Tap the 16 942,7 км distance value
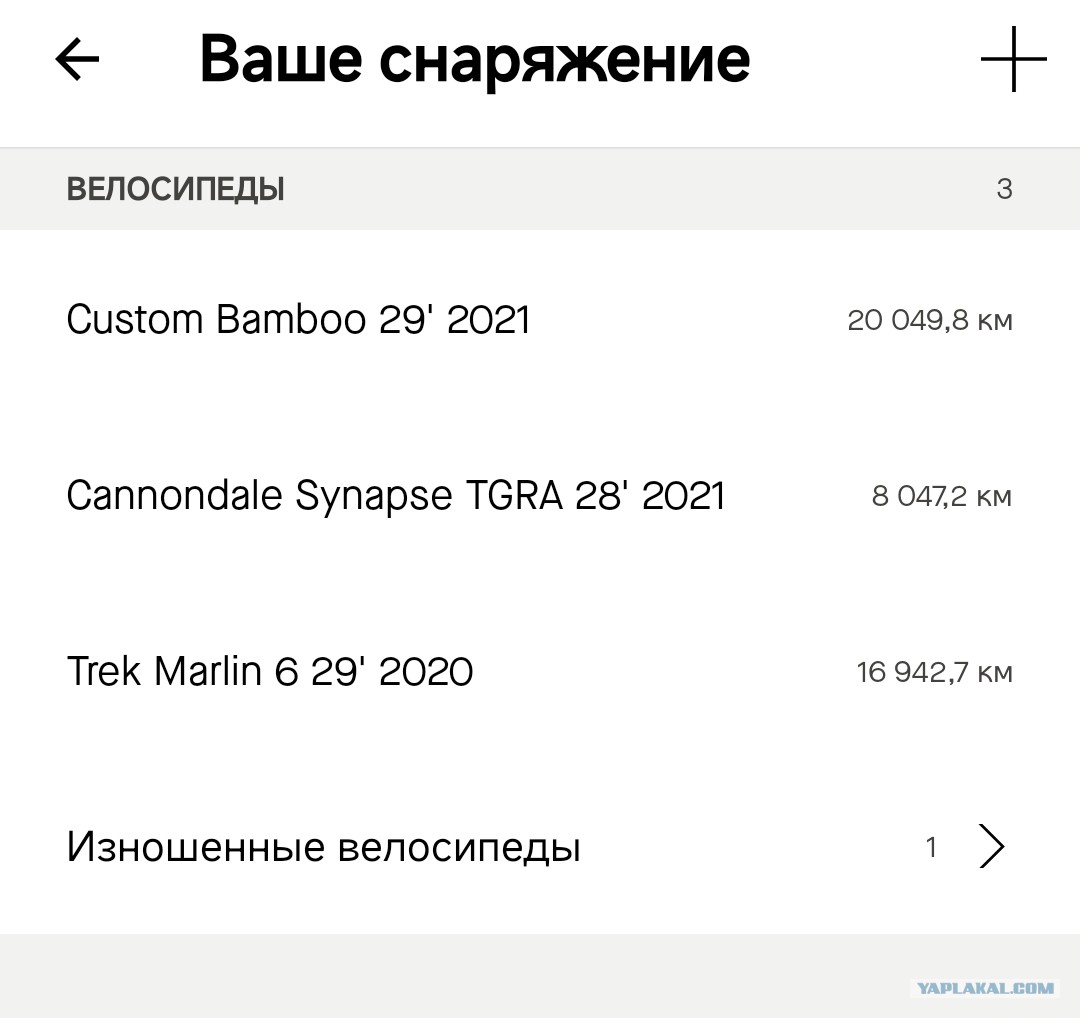1080x1018 pixels. point(935,672)
